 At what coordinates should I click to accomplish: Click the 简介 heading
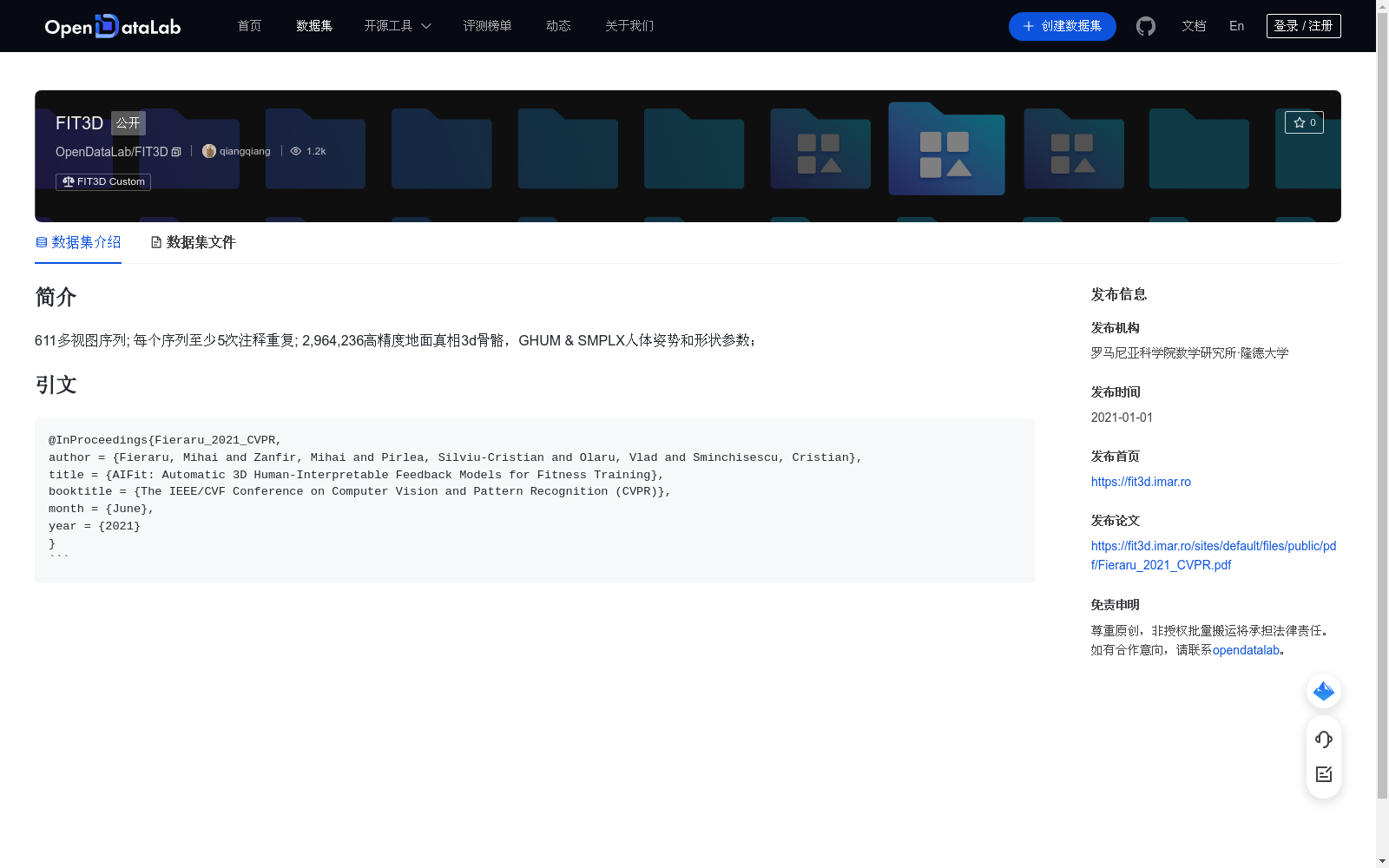click(56, 297)
